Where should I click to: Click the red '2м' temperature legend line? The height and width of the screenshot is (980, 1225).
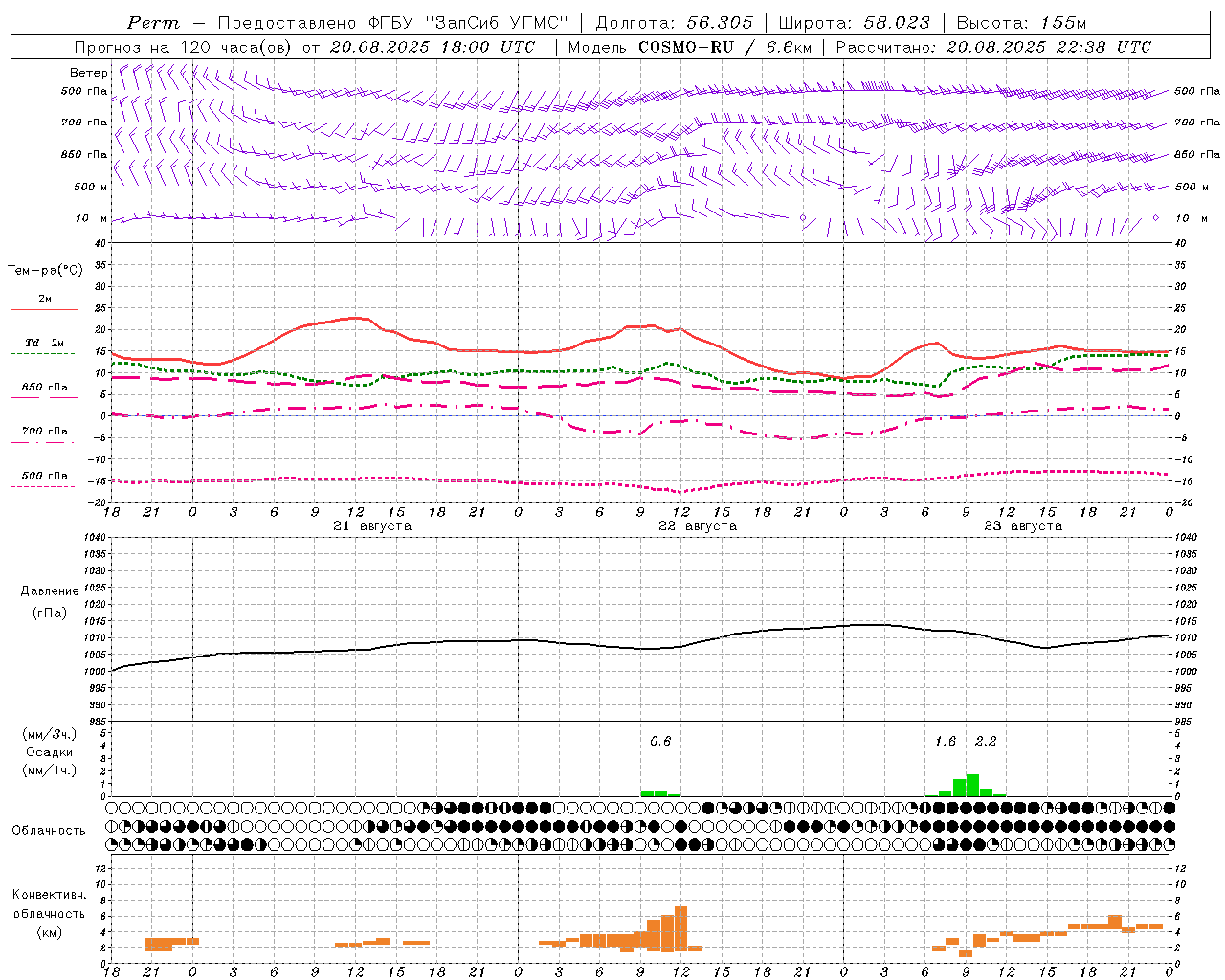pyautogui.click(x=44, y=310)
